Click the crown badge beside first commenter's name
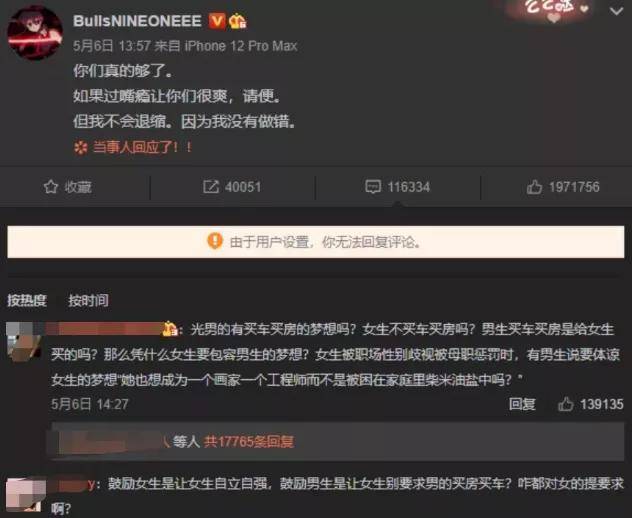The image size is (632, 518). [170, 329]
